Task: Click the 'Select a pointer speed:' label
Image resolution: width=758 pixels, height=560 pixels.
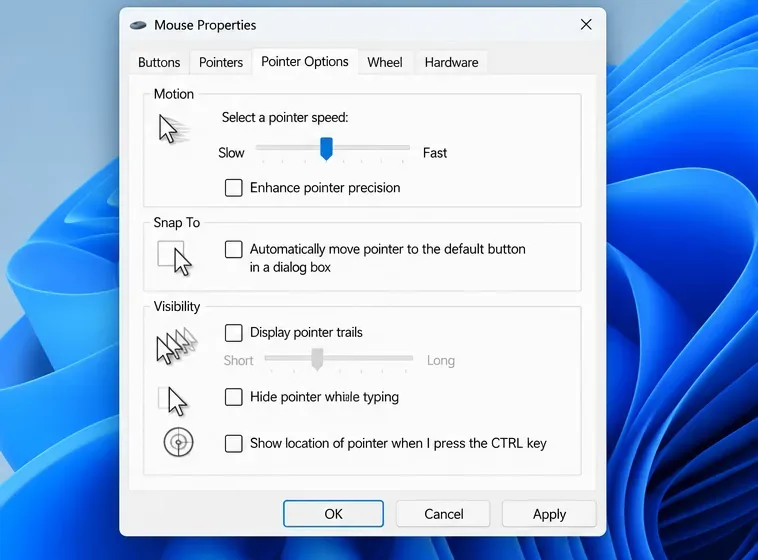Action: 285,118
